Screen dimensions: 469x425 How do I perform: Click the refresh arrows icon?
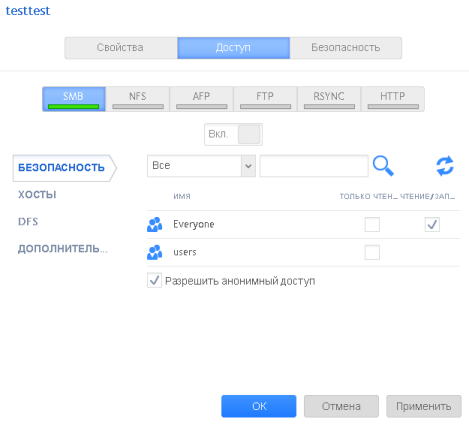tap(445, 166)
